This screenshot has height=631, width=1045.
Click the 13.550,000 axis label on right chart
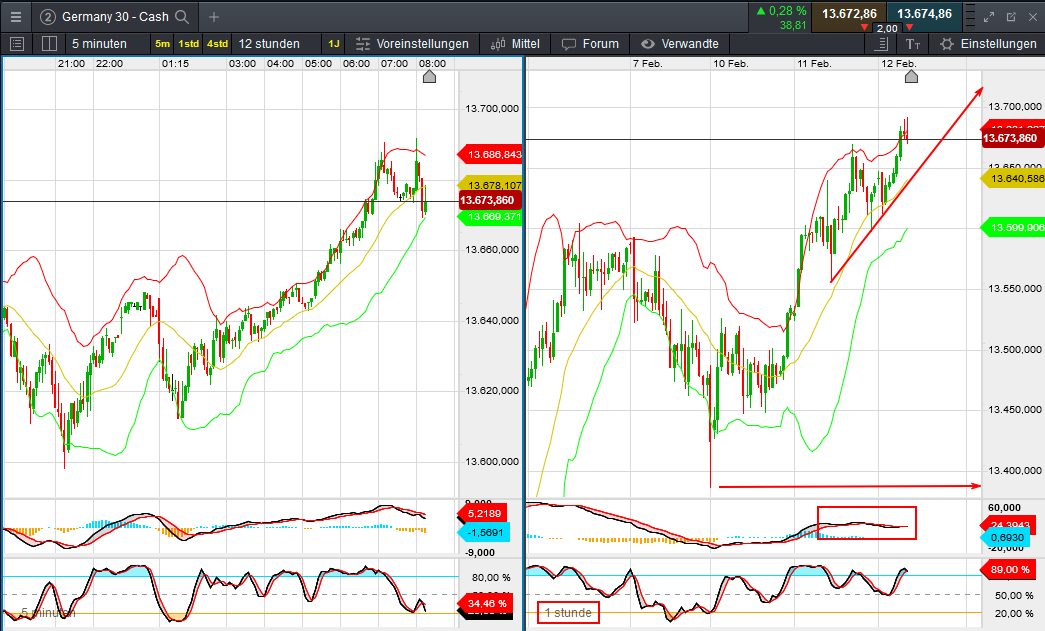[1014, 289]
